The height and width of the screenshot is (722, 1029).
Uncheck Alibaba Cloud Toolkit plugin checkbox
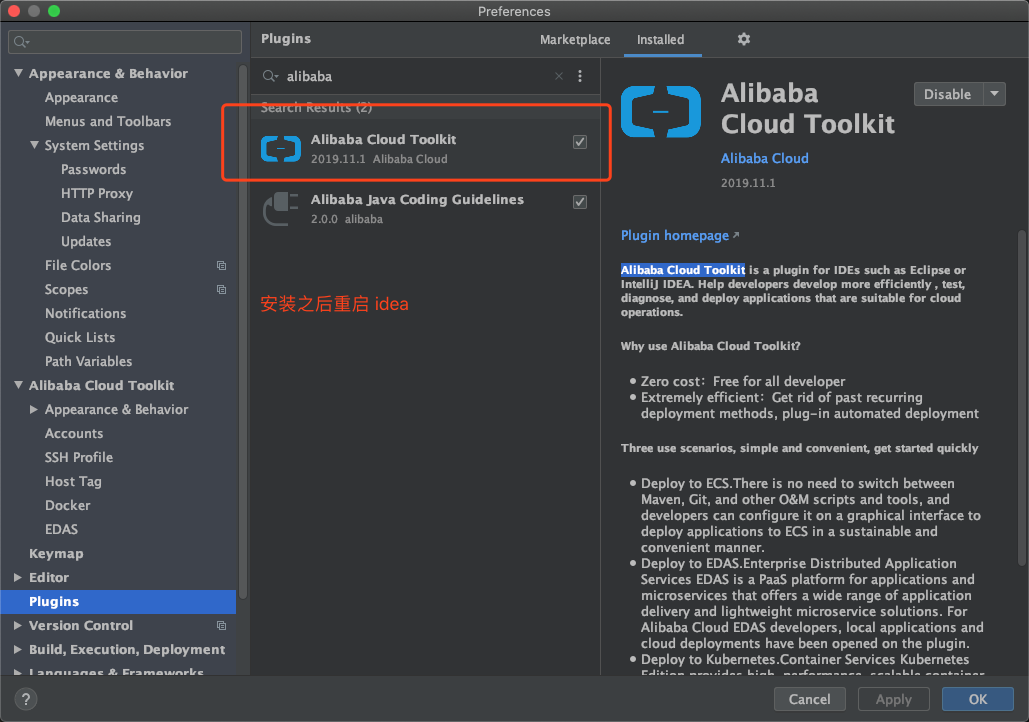pos(580,142)
